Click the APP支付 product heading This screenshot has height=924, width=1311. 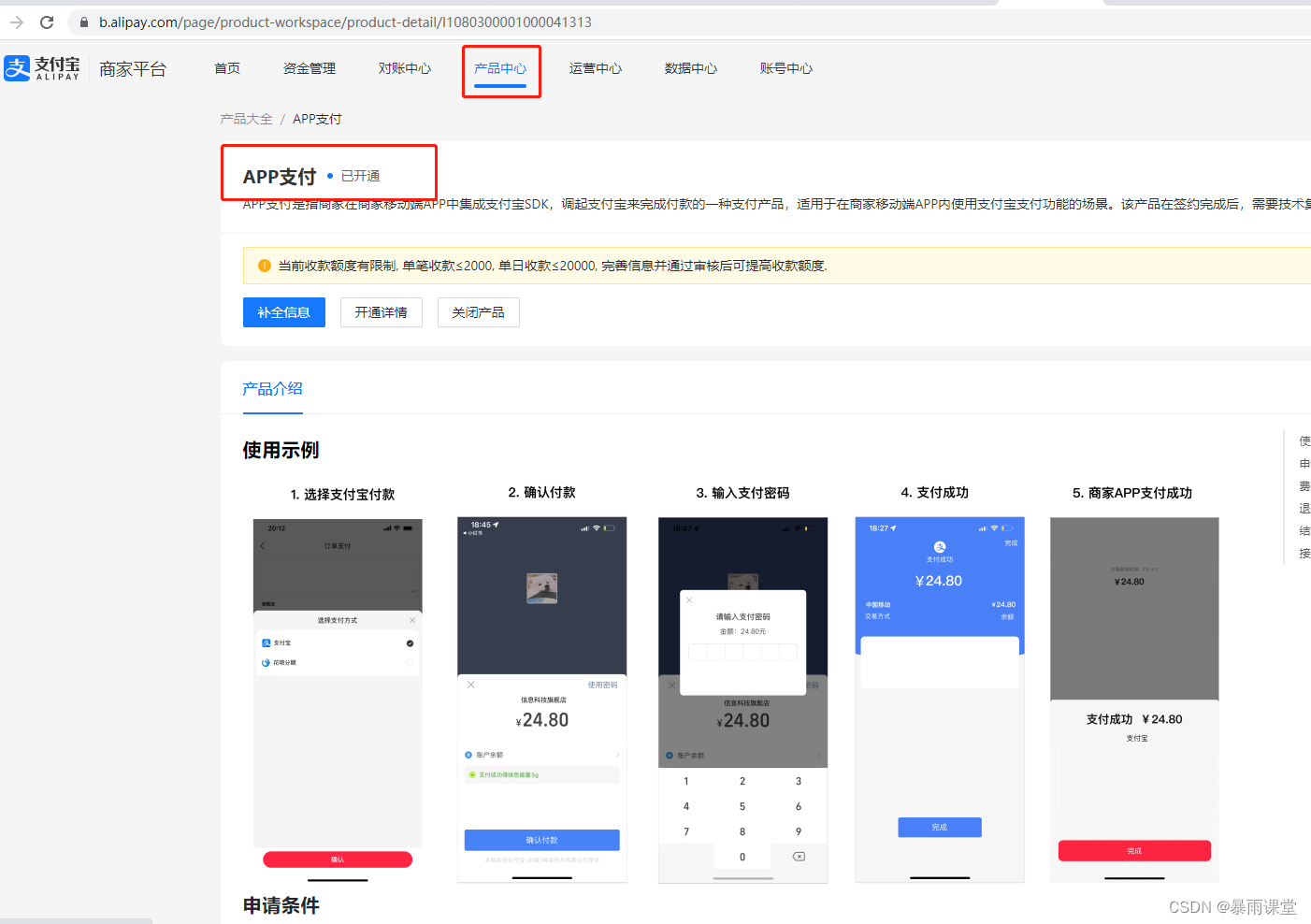click(280, 177)
